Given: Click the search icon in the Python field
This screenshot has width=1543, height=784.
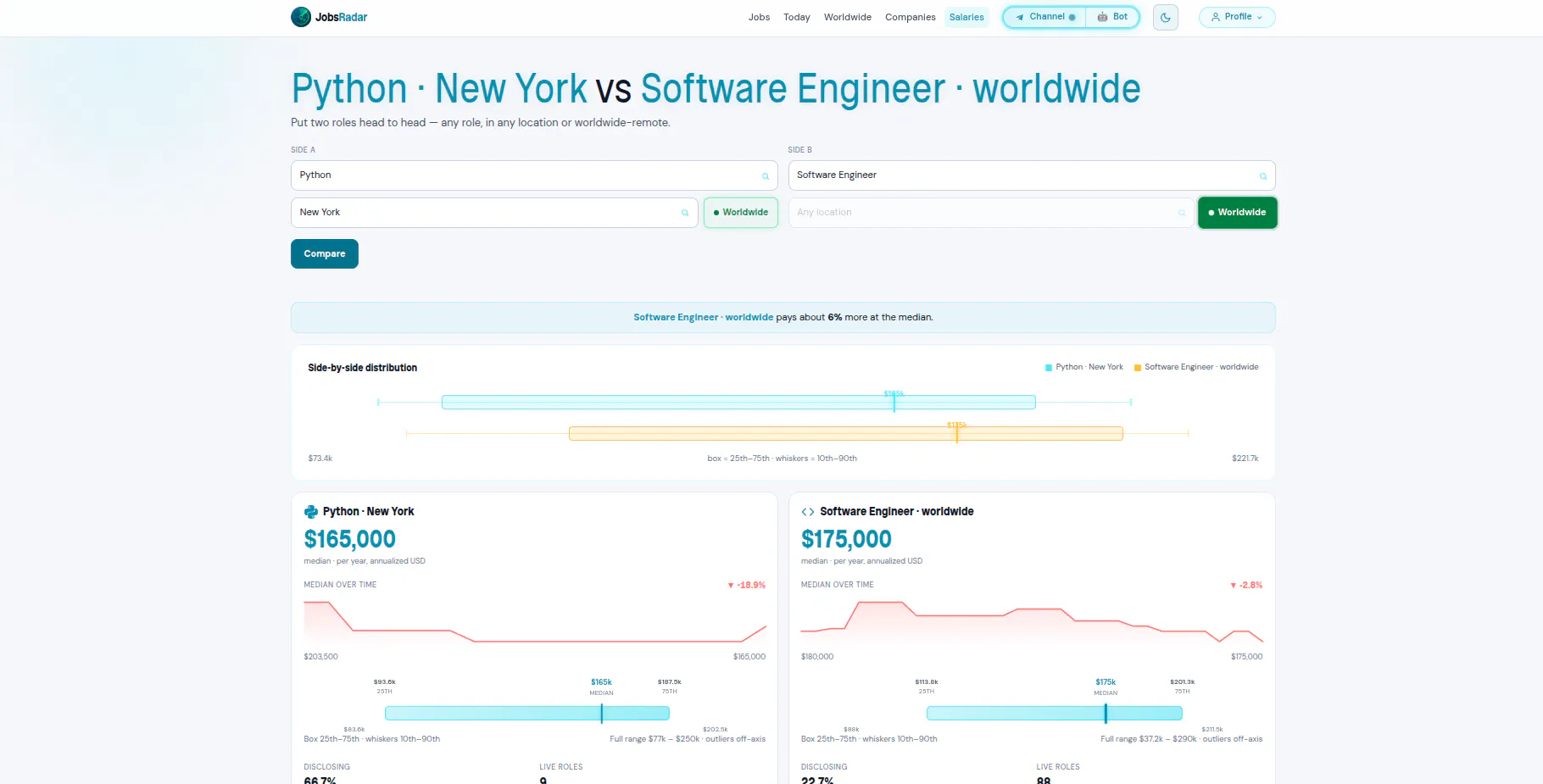Looking at the screenshot, I should [765, 176].
